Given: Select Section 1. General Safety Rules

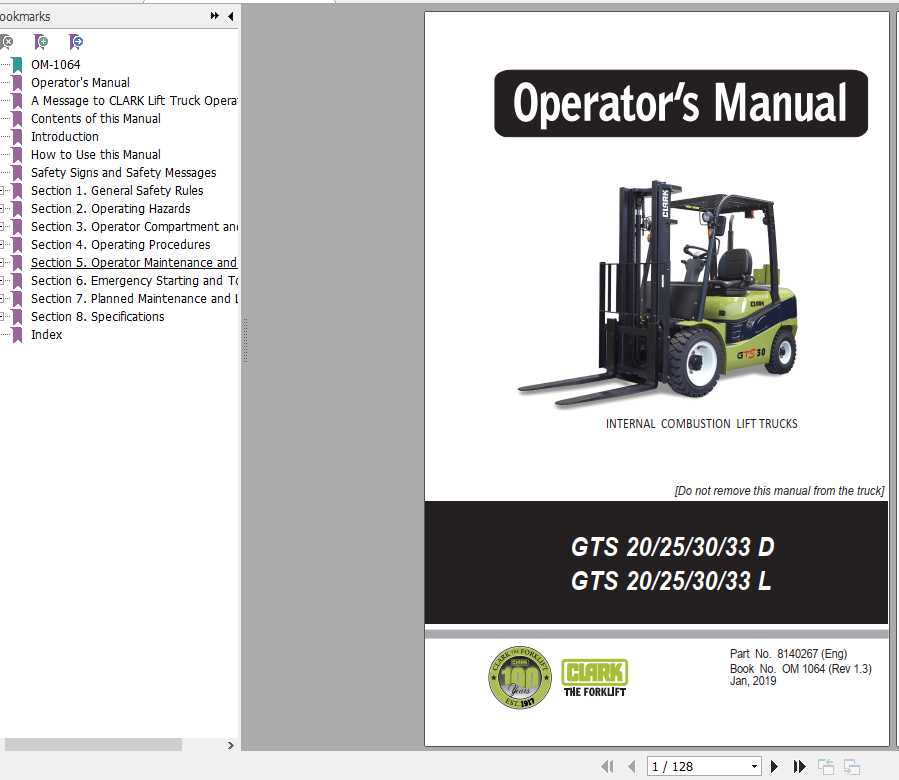Looking at the screenshot, I should [117, 190].
